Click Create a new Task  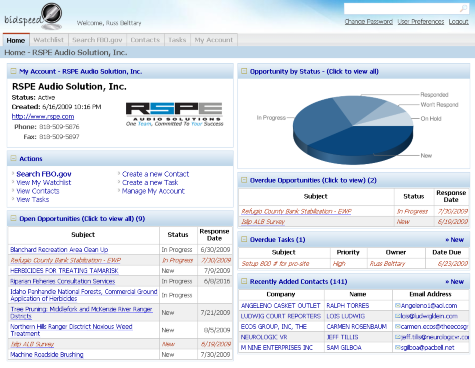[x=150, y=183]
